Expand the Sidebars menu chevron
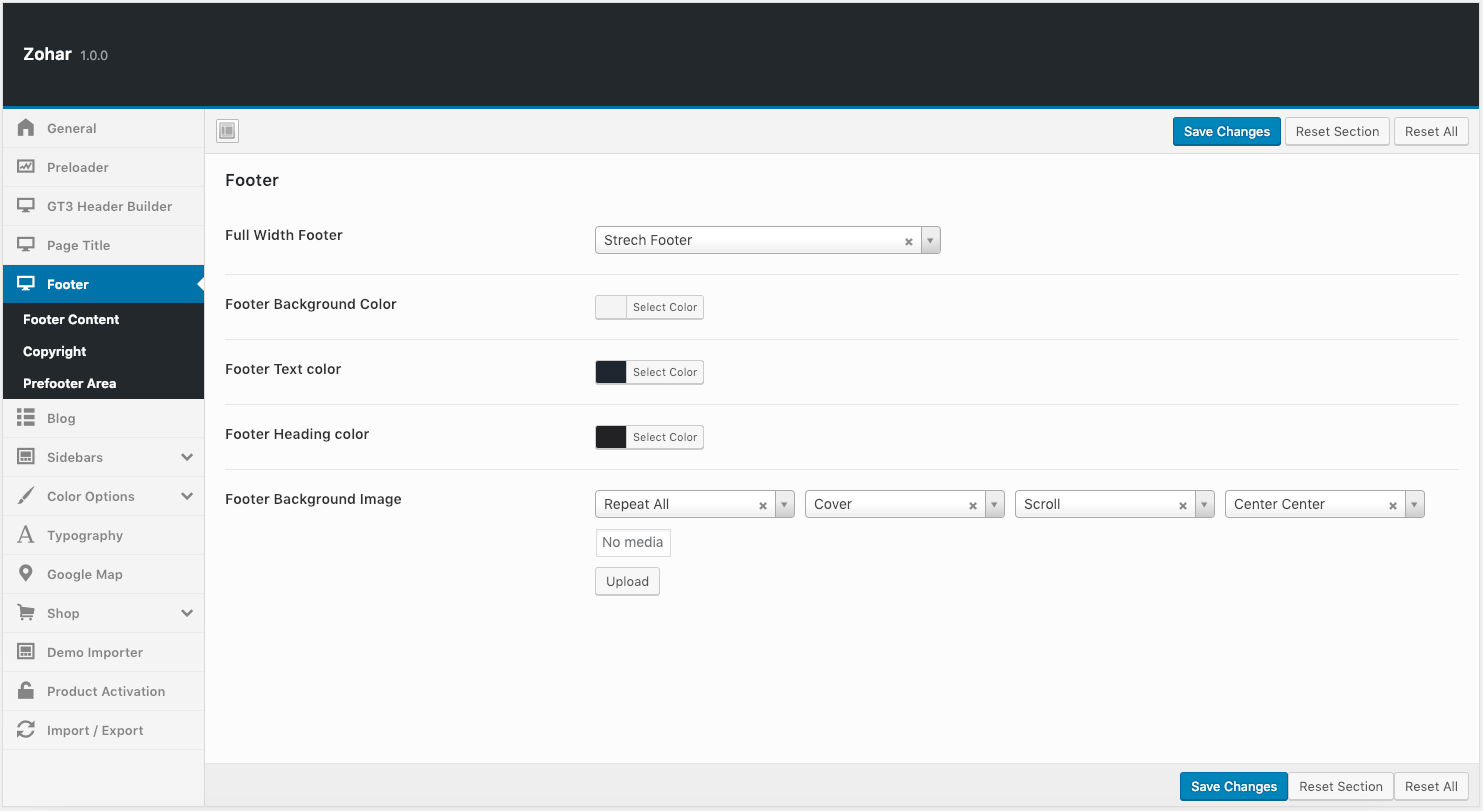This screenshot has height=811, width=1483. click(187, 457)
